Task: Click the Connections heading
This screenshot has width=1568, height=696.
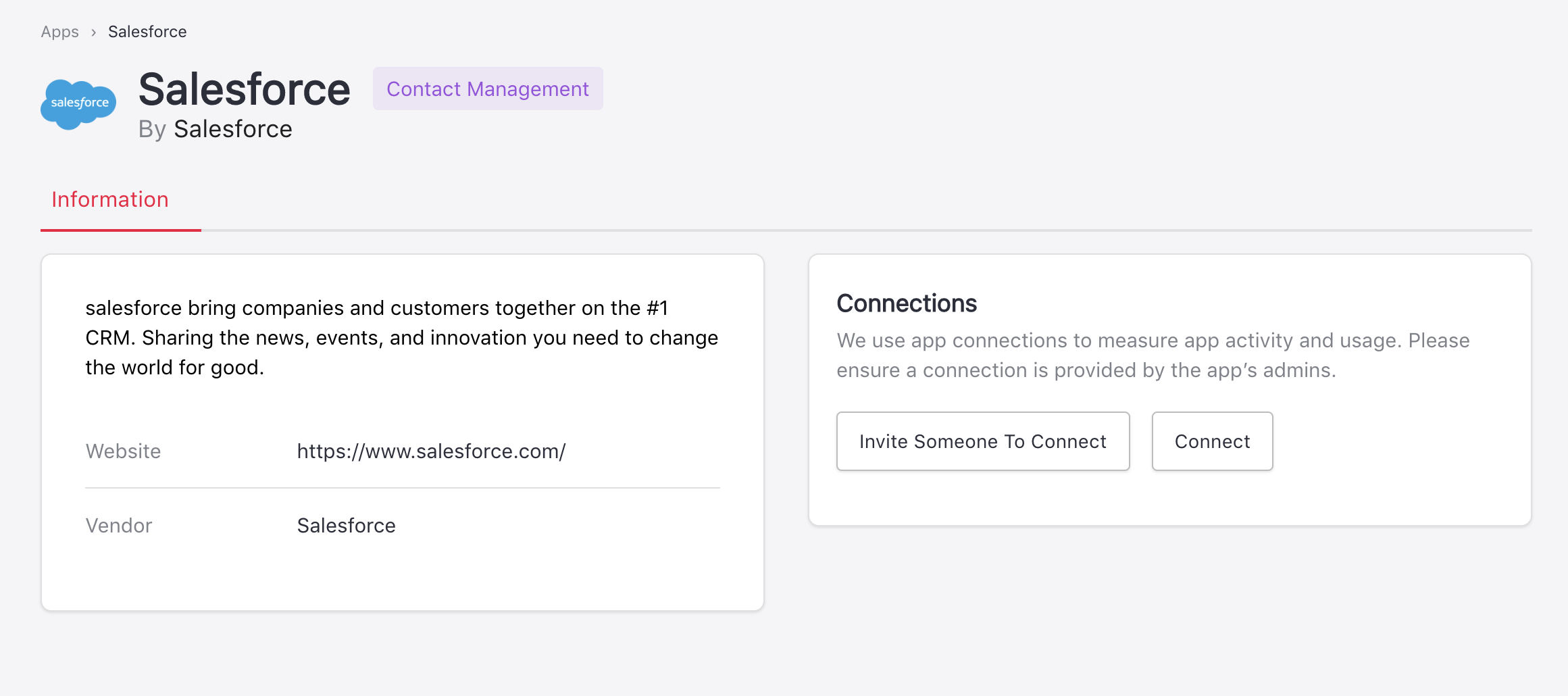Action: coord(907,303)
